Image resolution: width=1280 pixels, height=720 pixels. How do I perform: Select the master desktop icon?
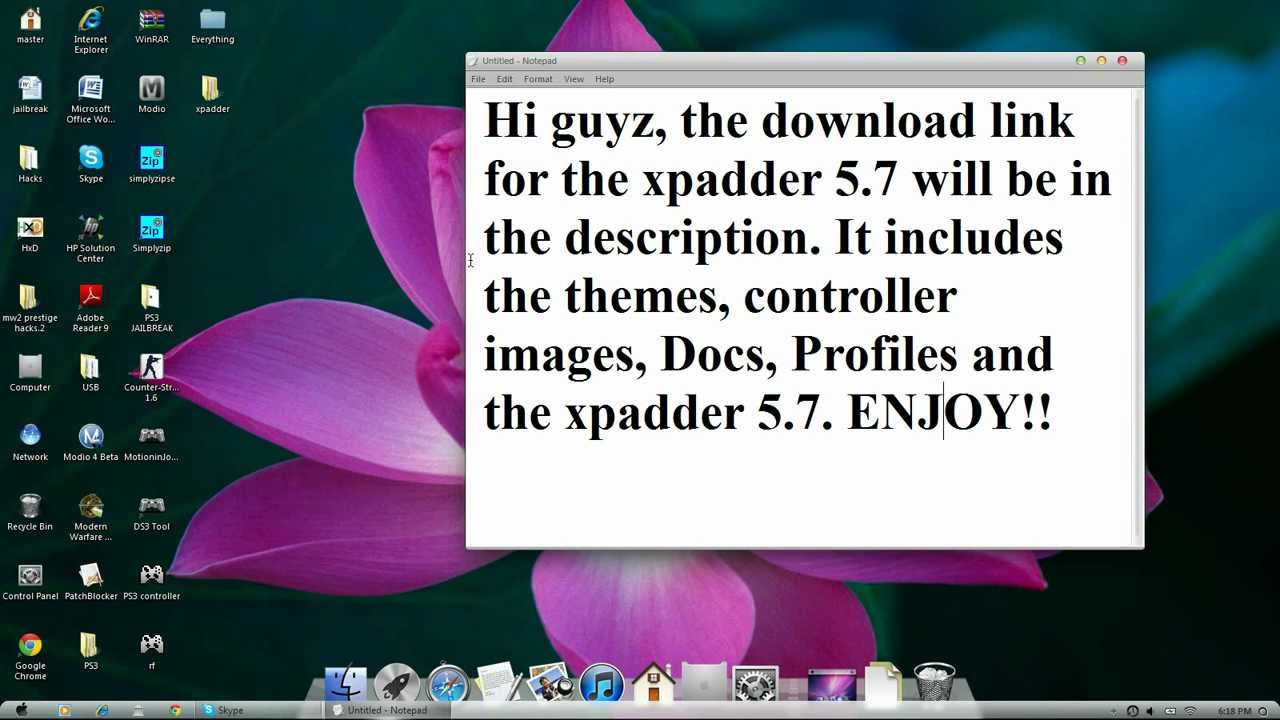(x=30, y=27)
